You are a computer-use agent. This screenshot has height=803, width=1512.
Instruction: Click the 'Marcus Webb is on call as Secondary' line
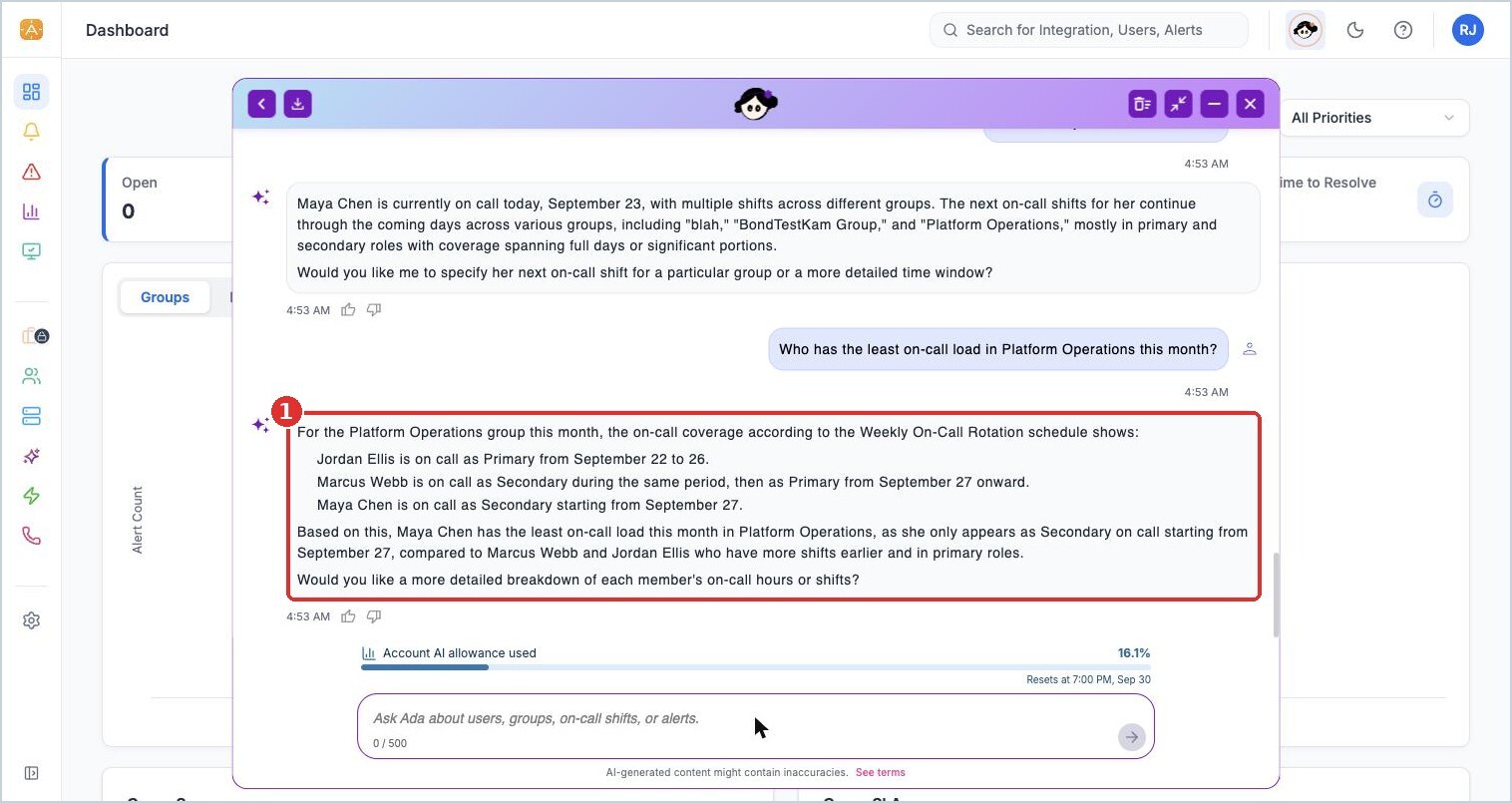pos(673,482)
